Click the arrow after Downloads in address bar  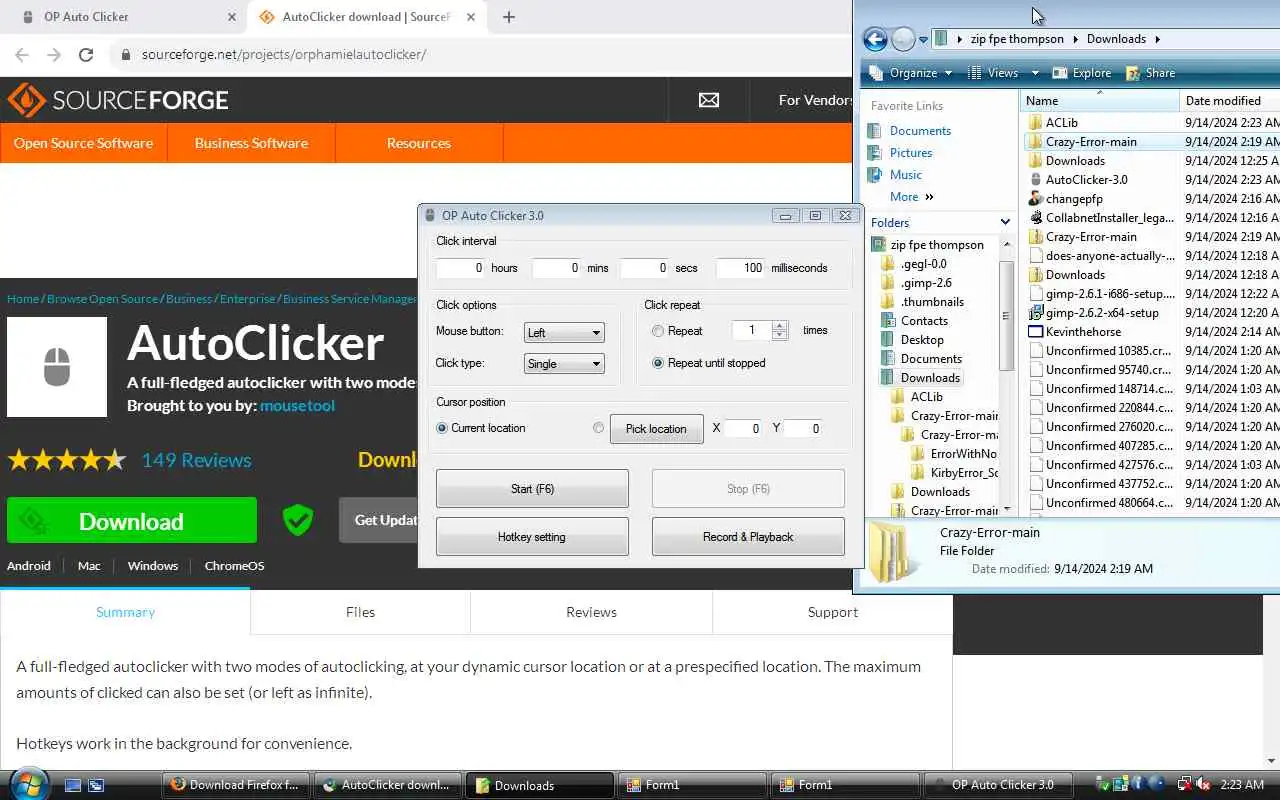click(x=1157, y=39)
